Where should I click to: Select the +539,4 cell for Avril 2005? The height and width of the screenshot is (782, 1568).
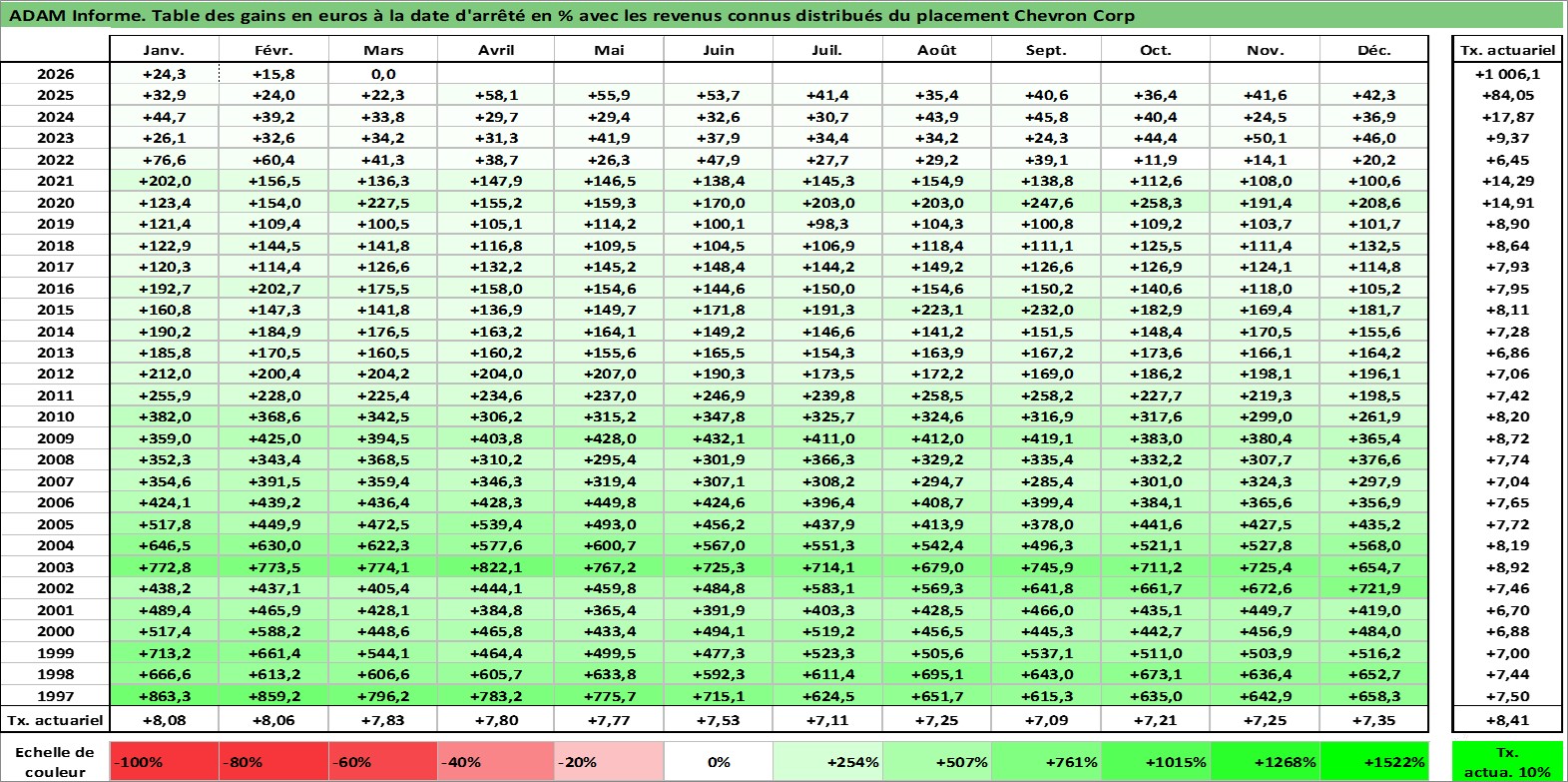click(496, 524)
